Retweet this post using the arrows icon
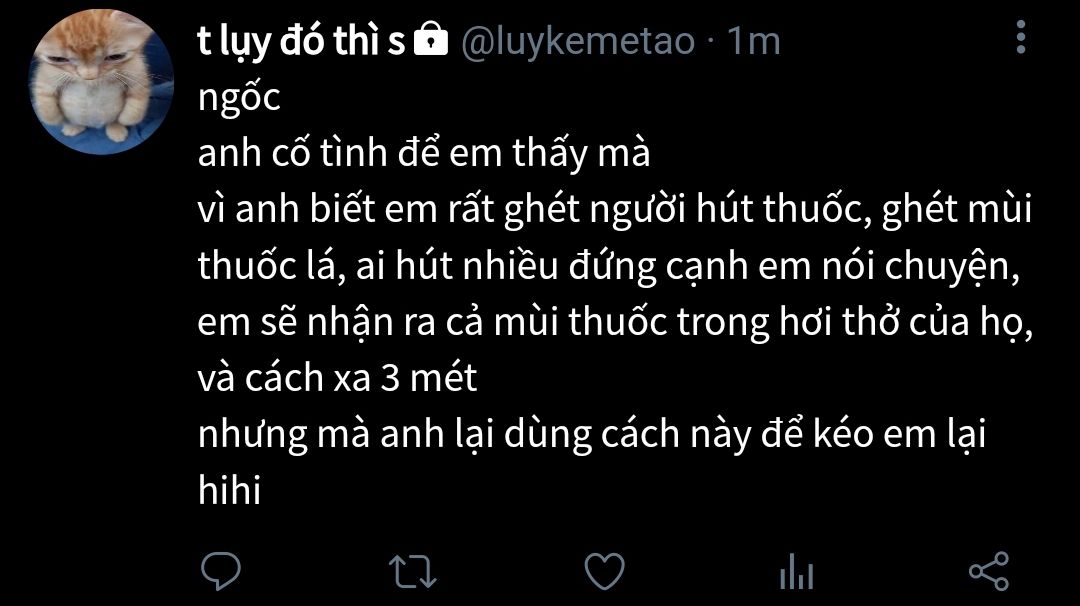 pyautogui.click(x=413, y=572)
